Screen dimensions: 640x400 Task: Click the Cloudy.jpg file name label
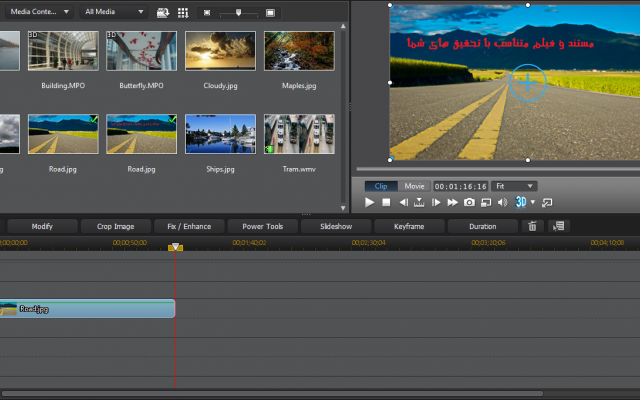coord(220,85)
